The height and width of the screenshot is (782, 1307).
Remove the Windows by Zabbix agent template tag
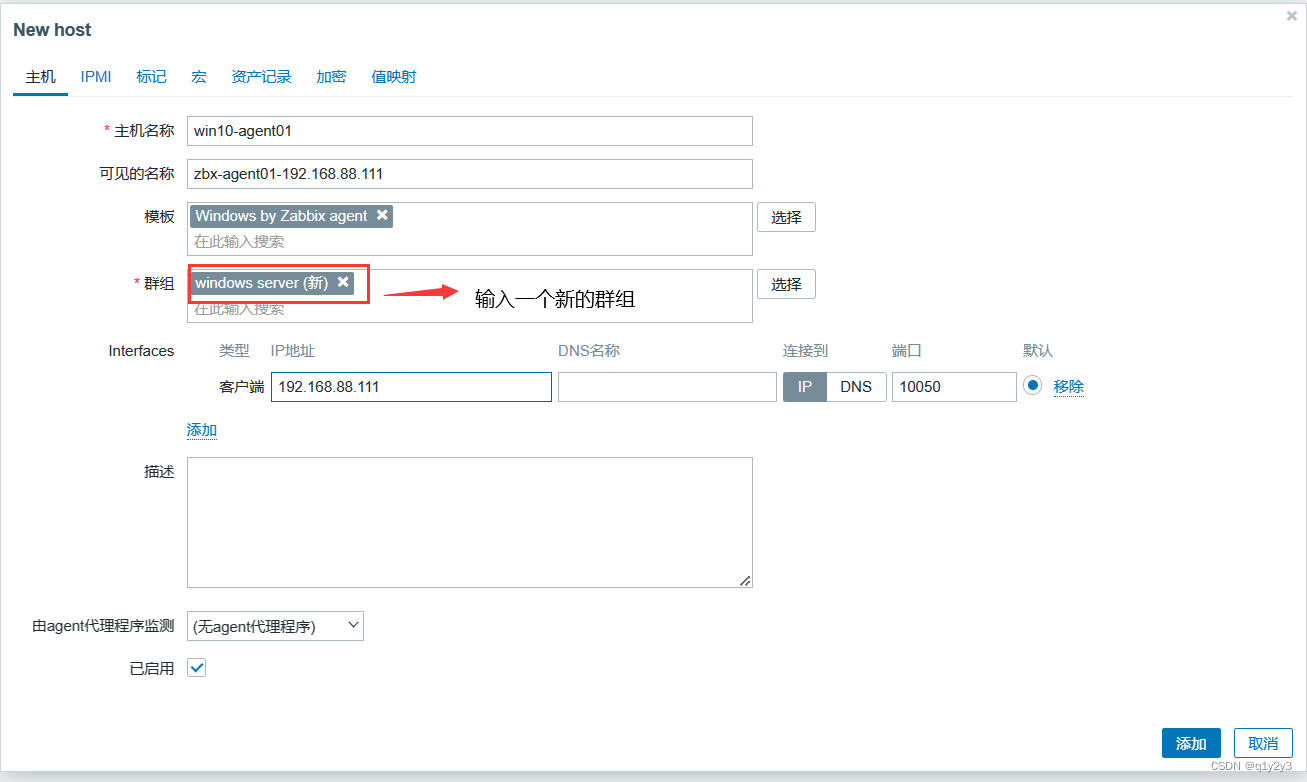382,215
